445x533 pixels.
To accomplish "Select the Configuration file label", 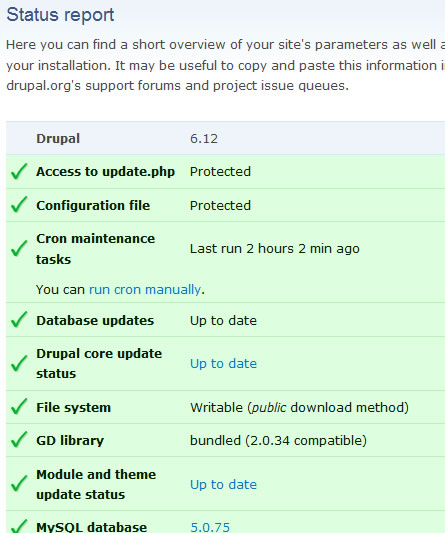I will point(93,205).
